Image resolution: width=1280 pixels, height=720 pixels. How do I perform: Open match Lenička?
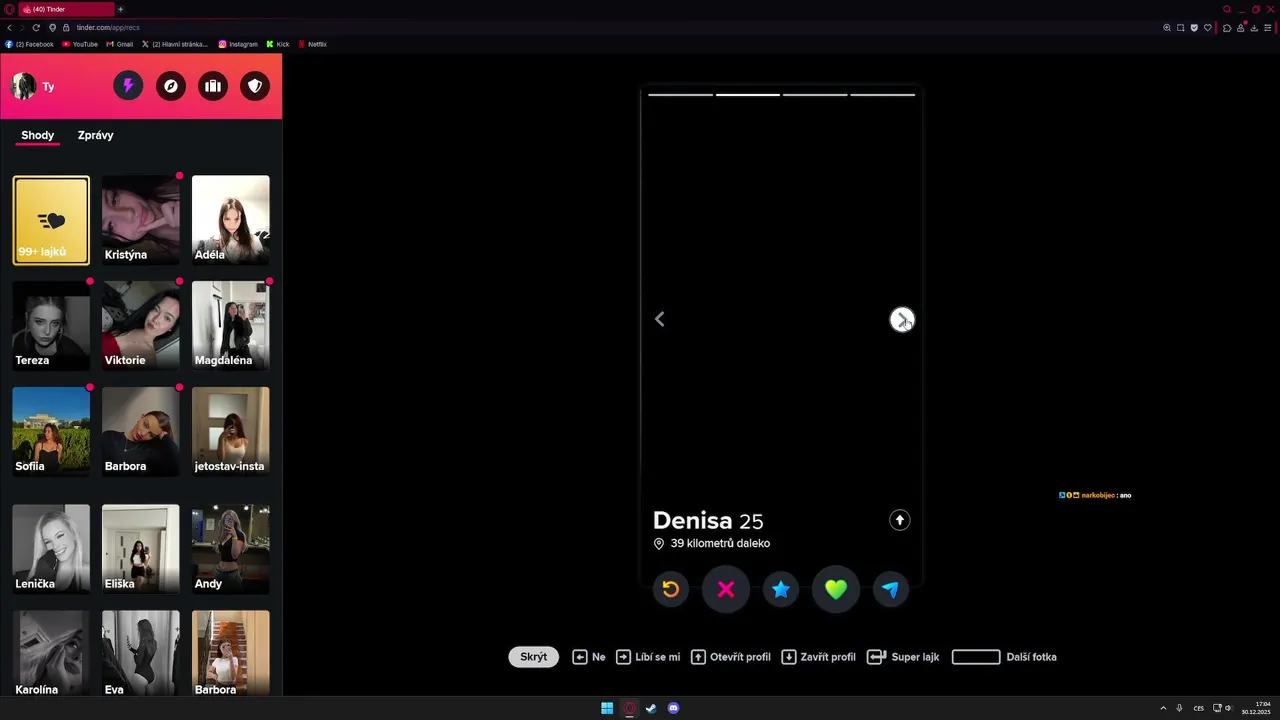(51, 549)
